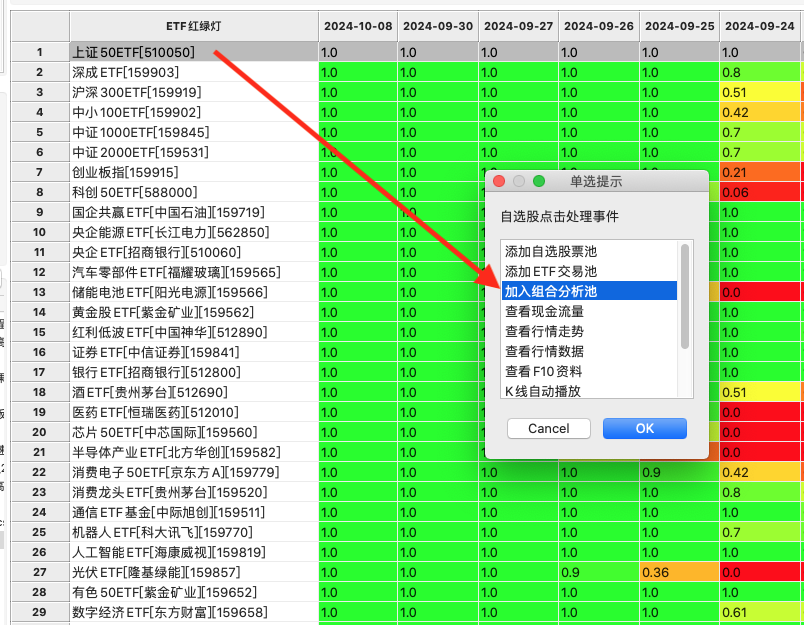Close the 单选提示 dialog with red button
The height and width of the screenshot is (625, 804).
click(x=498, y=181)
